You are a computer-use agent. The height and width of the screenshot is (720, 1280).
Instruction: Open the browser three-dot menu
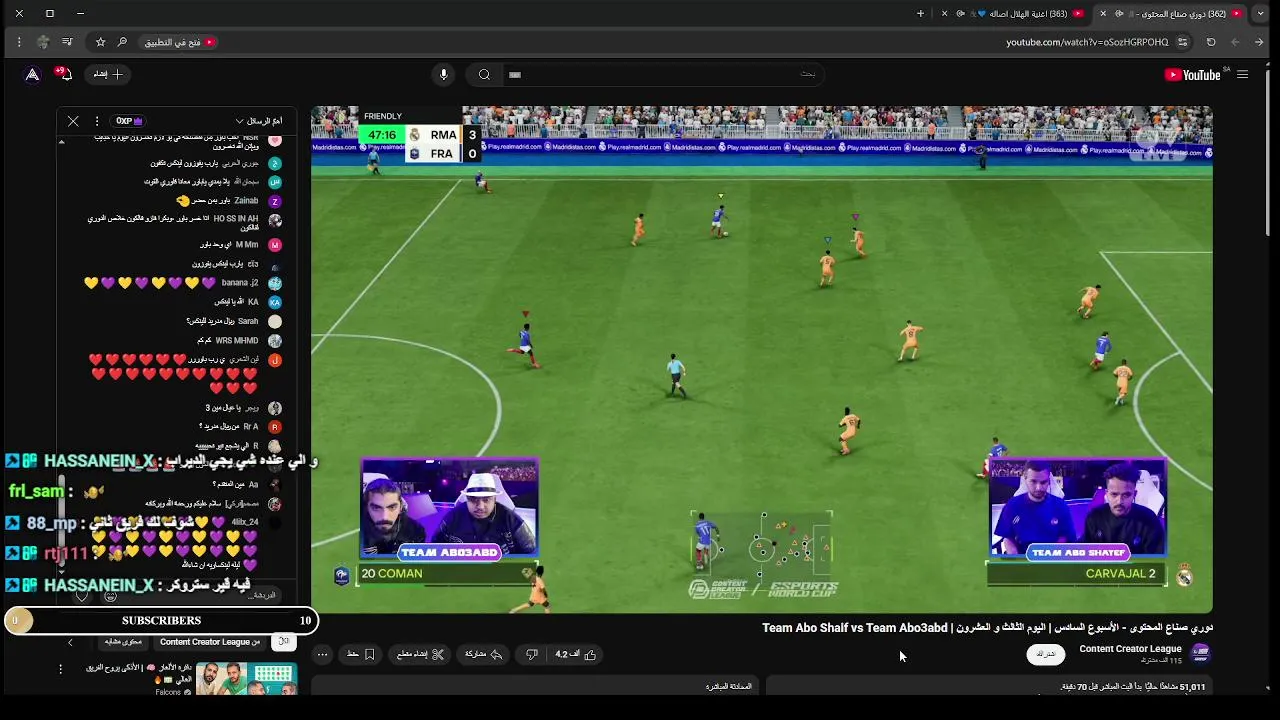(19, 42)
